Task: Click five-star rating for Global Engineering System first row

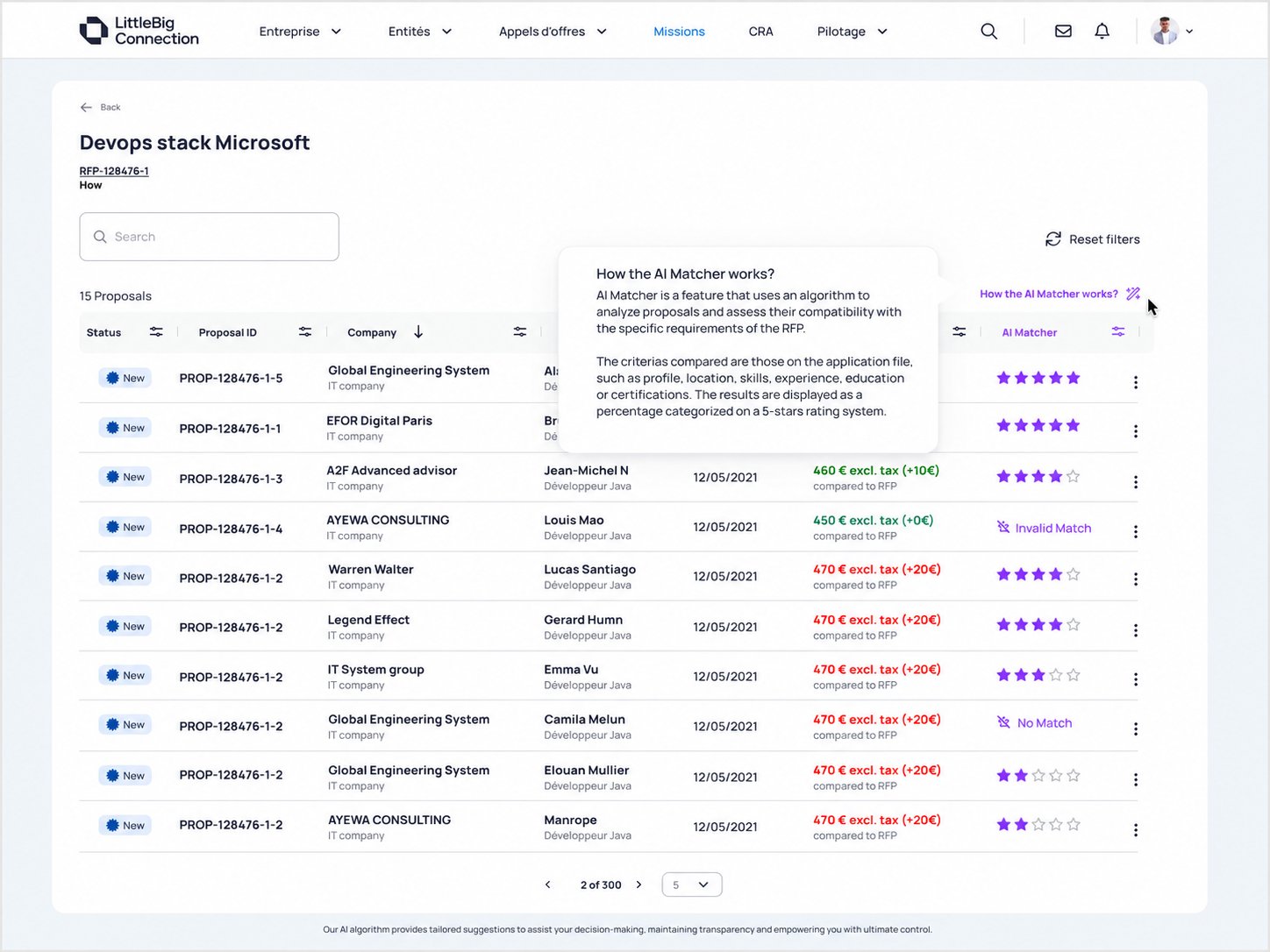Action: (1038, 378)
